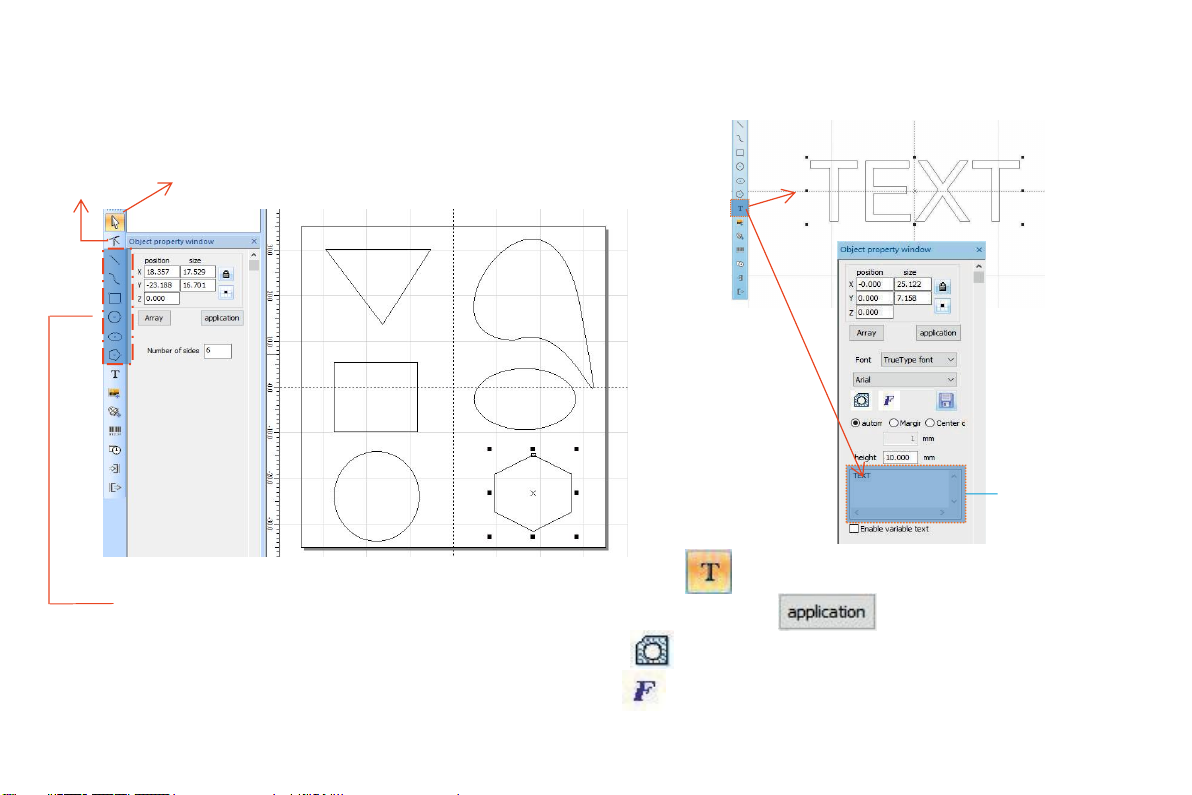Click width size field showing 17.529
Screen dimensions: 1192x795
coord(198,271)
